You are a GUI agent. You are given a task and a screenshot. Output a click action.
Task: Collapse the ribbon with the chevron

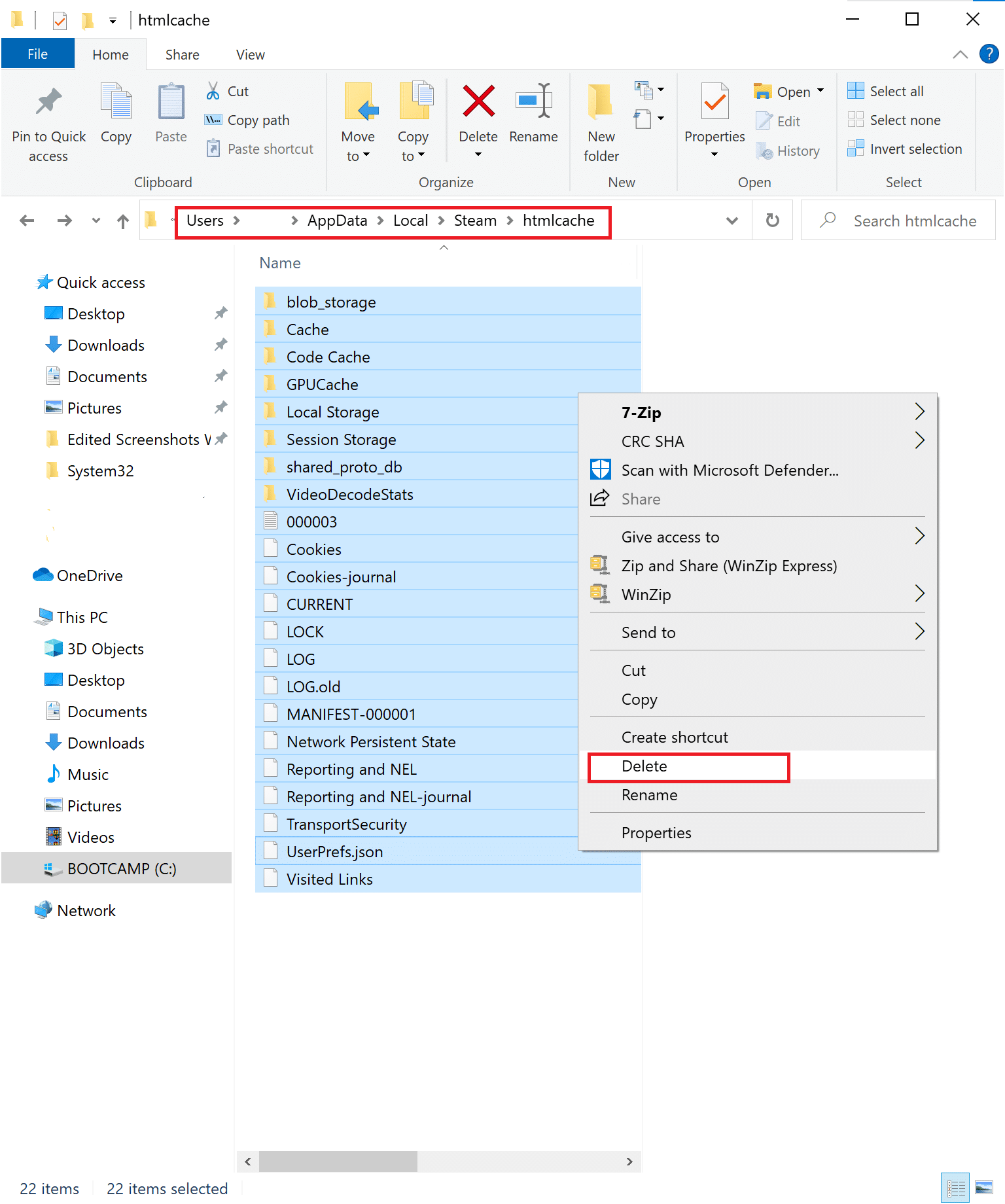point(960,54)
